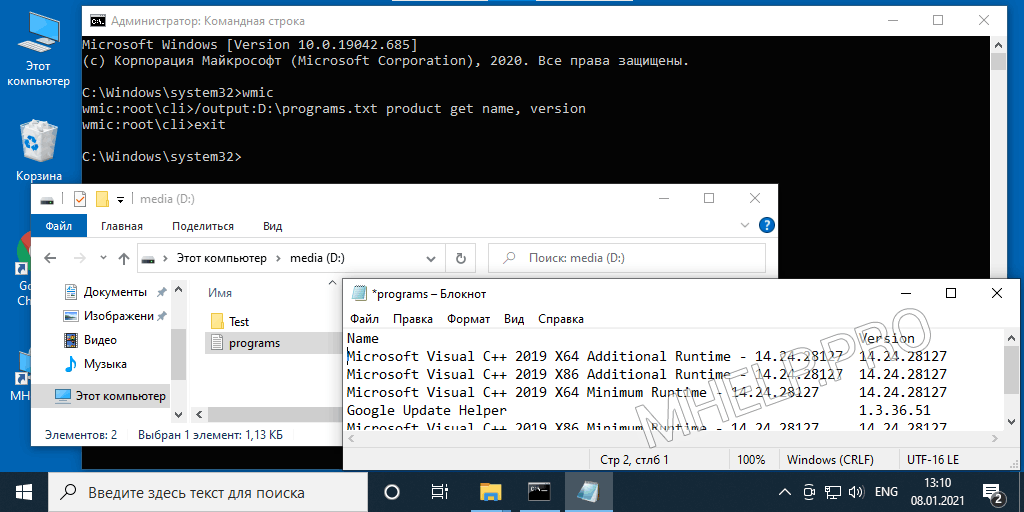Select the programs text file
The height and width of the screenshot is (512, 1024).
pyautogui.click(x=246, y=343)
